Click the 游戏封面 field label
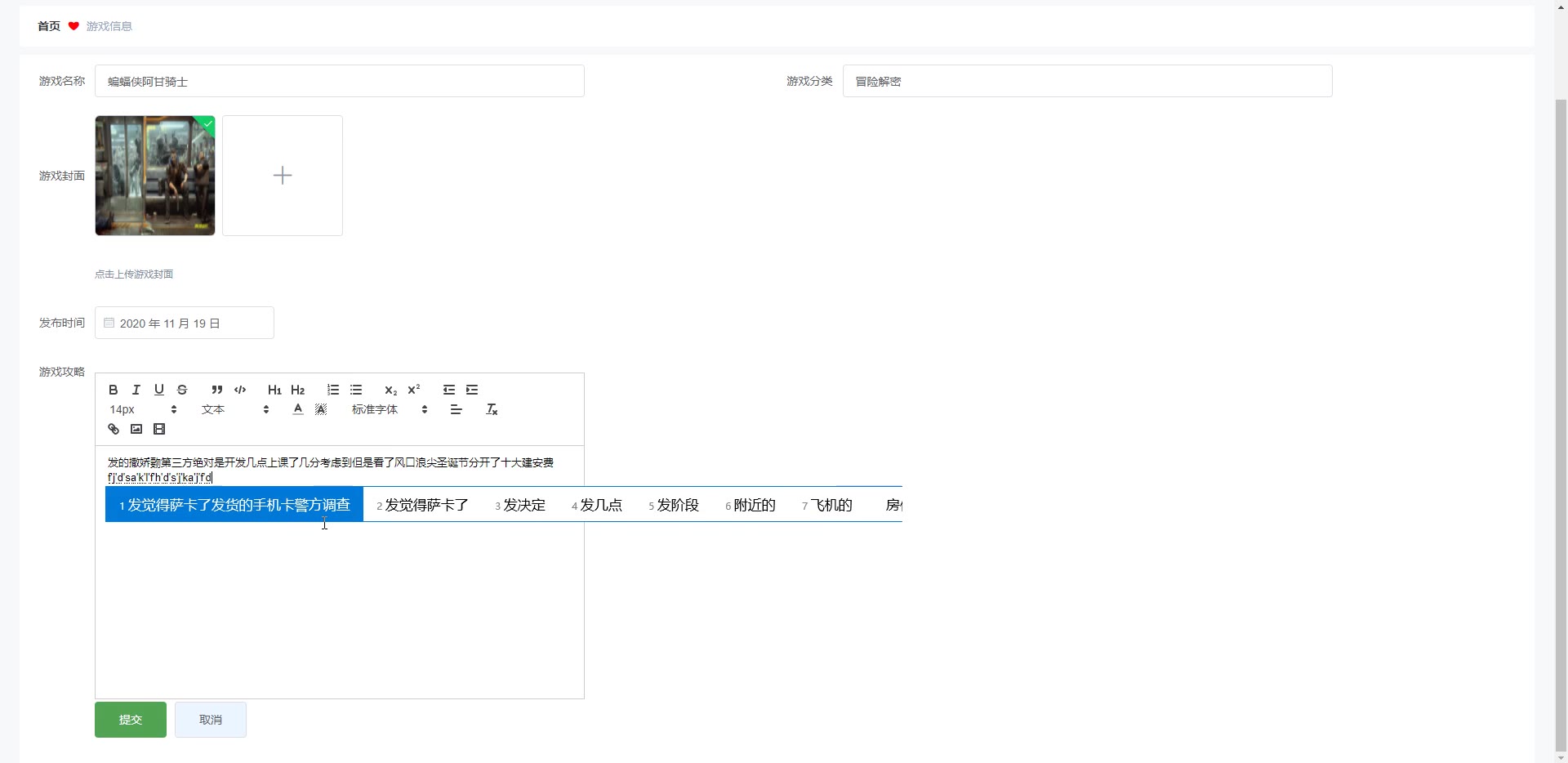Image resolution: width=1568 pixels, height=763 pixels. pos(62,176)
